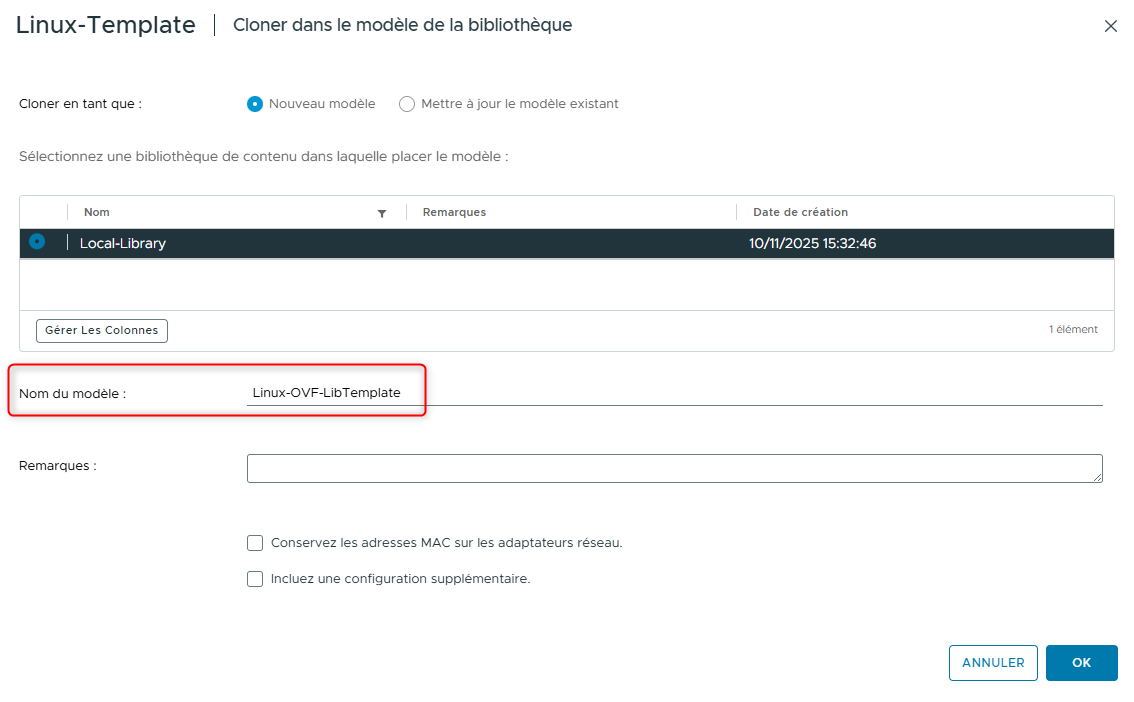1134x702 pixels.
Task: Enable Conservez les adresses MAC checkbox
Action: point(255,542)
